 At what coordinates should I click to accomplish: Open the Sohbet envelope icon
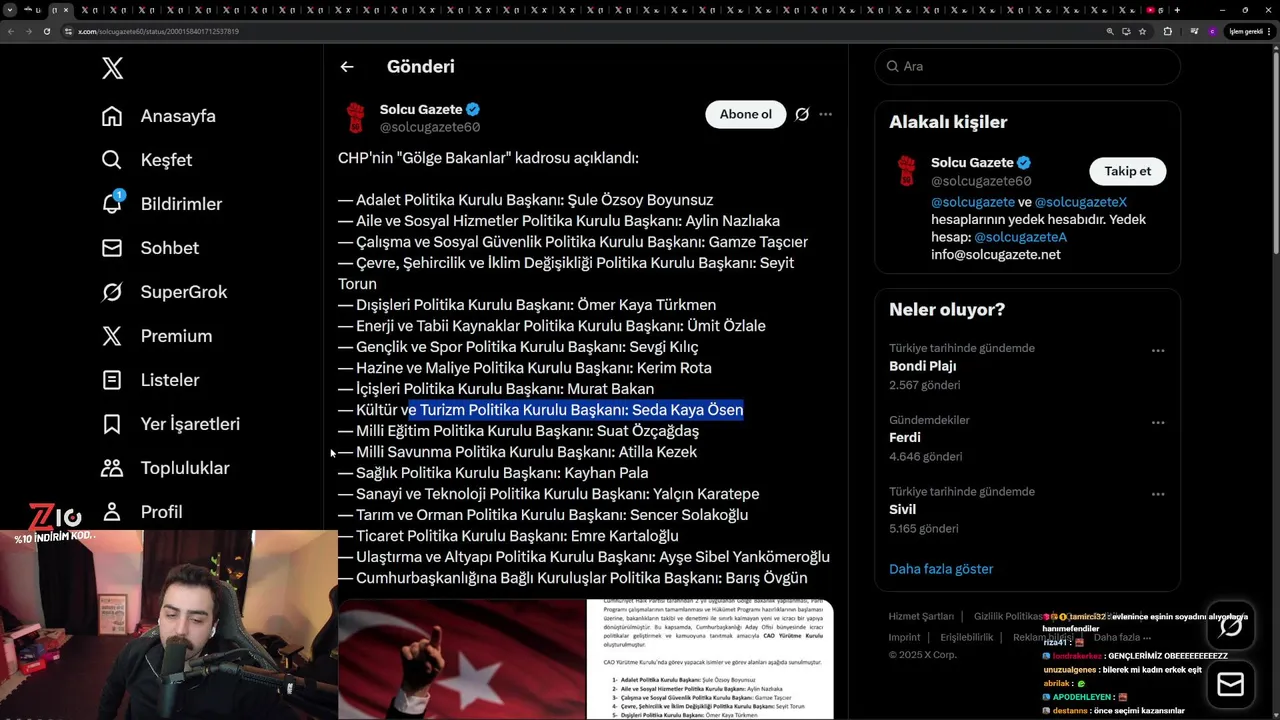(112, 248)
